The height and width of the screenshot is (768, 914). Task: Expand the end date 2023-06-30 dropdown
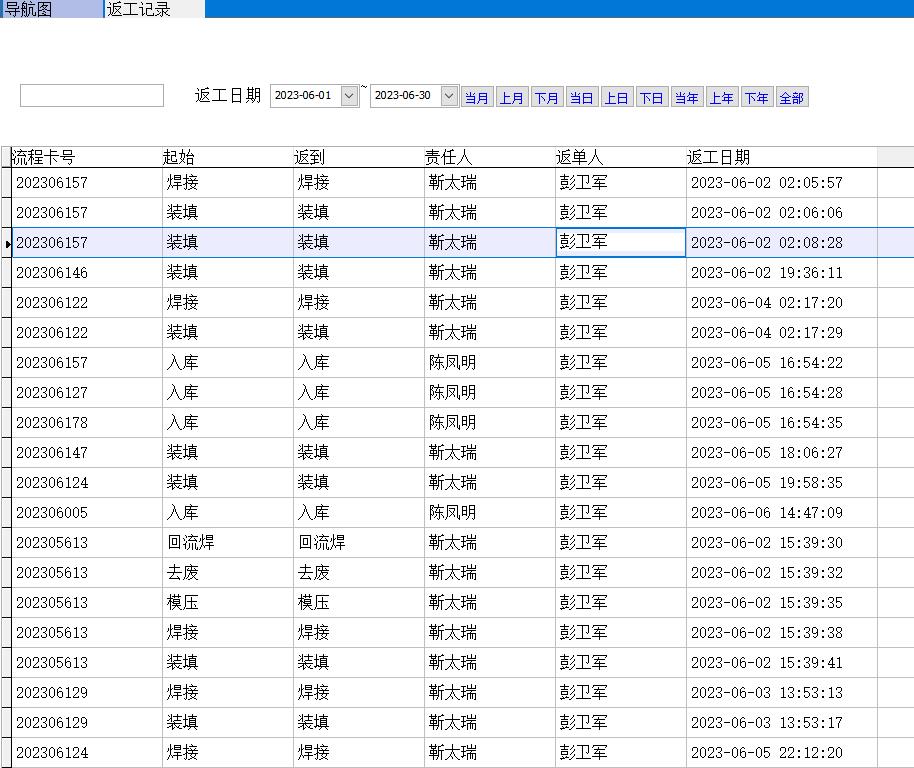click(x=449, y=96)
